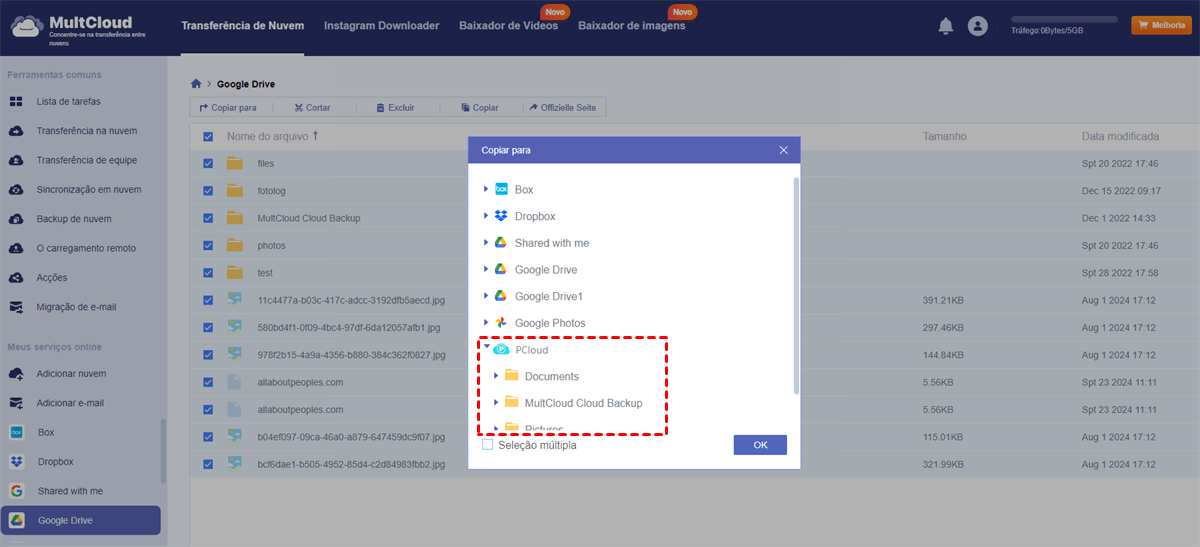Uncheck the files folder checkbox
This screenshot has width=1200, height=547.
coord(208,163)
